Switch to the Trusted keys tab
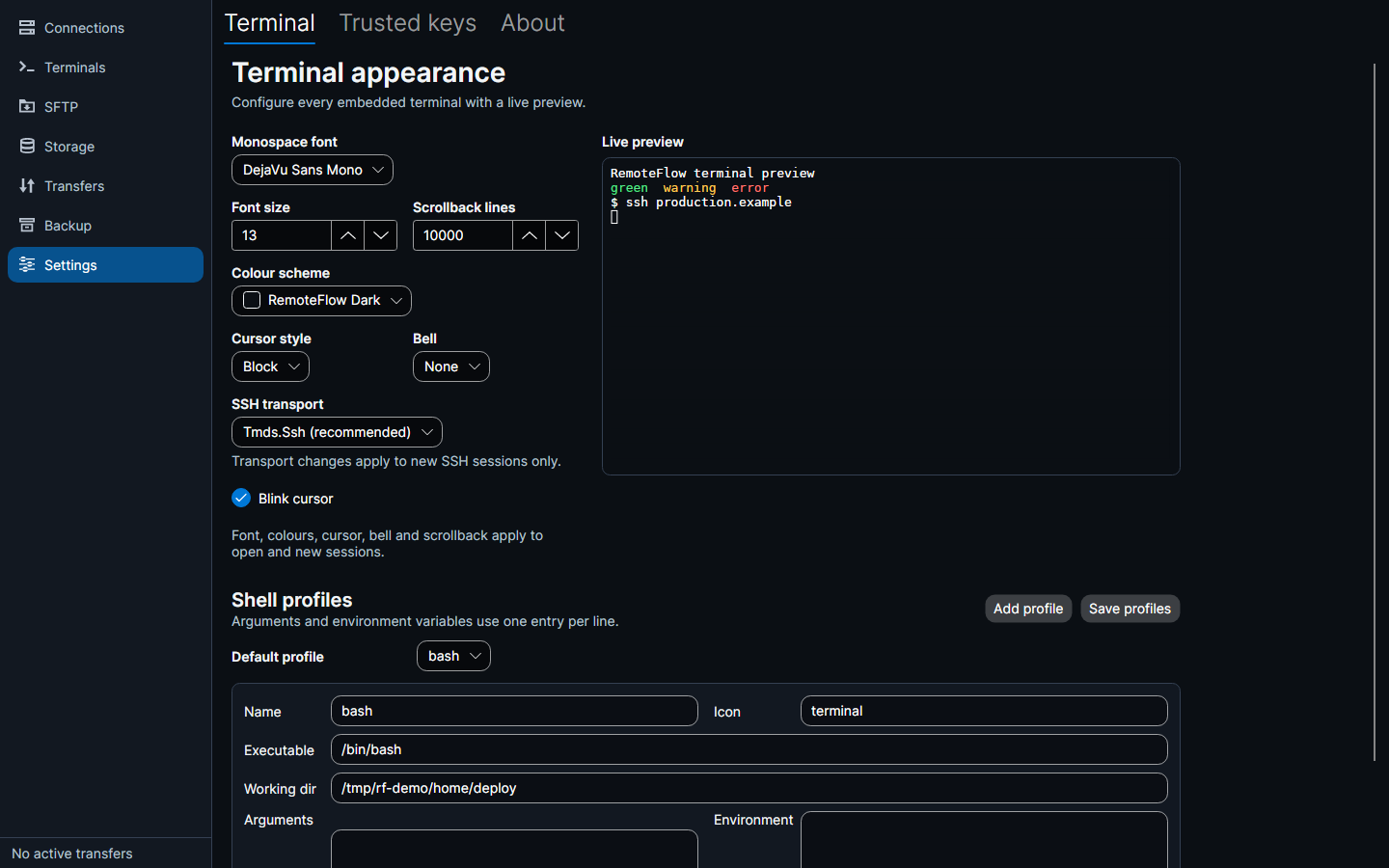This screenshot has height=868, width=1389. point(408,23)
